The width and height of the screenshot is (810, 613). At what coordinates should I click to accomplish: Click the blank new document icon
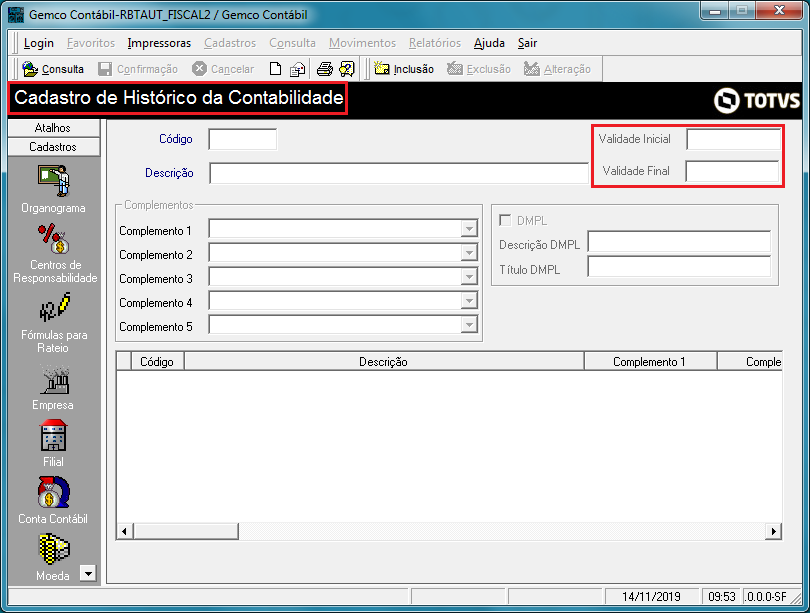click(275, 69)
